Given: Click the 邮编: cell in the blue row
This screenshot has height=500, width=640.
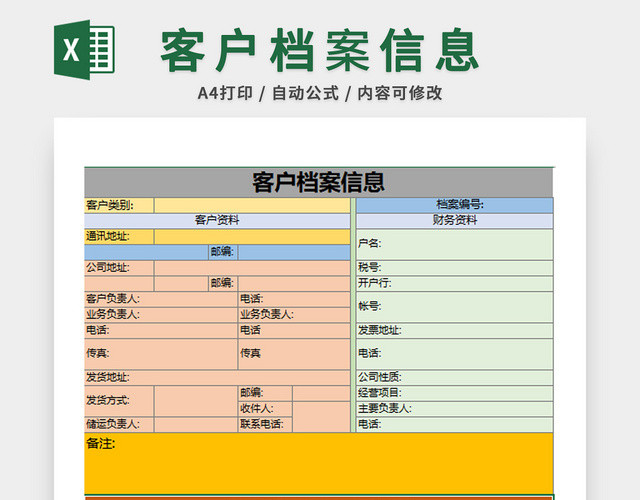Looking at the screenshot, I should pyautogui.click(x=223, y=252).
